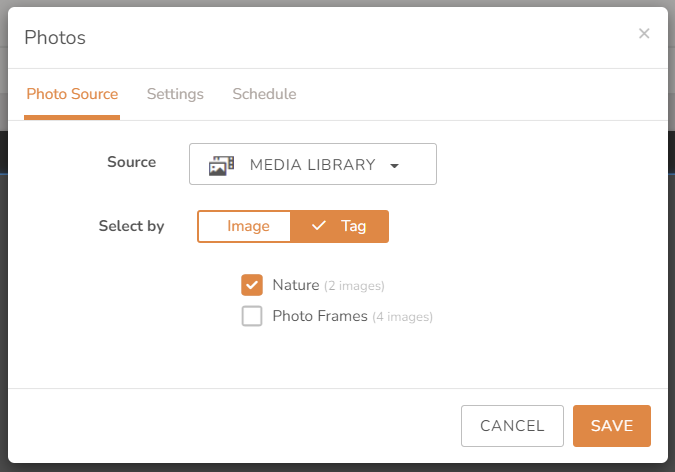
Task: Click the CANCEL button
Action: pyautogui.click(x=512, y=426)
